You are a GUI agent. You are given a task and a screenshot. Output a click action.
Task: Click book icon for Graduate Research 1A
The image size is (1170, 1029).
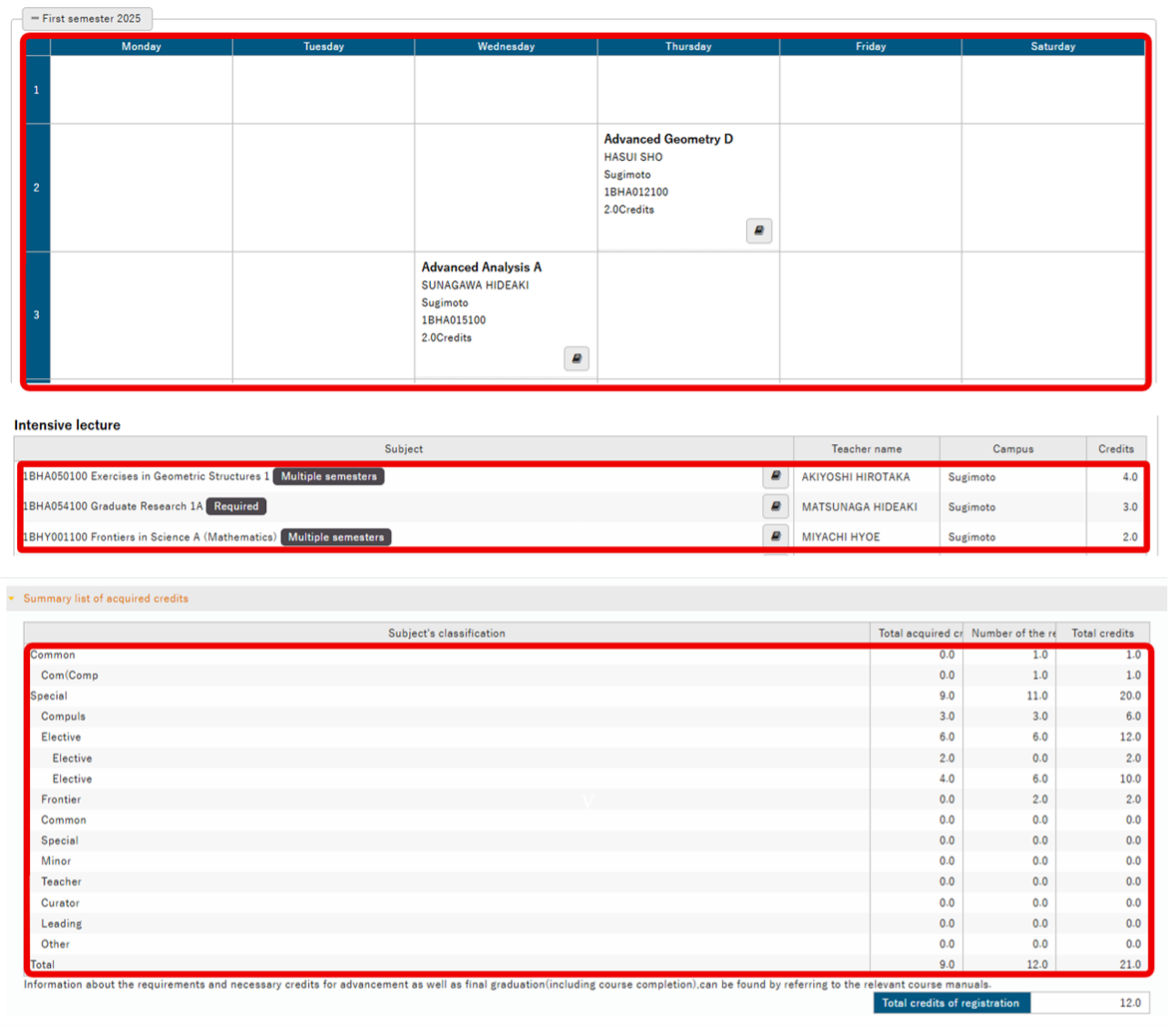point(775,507)
